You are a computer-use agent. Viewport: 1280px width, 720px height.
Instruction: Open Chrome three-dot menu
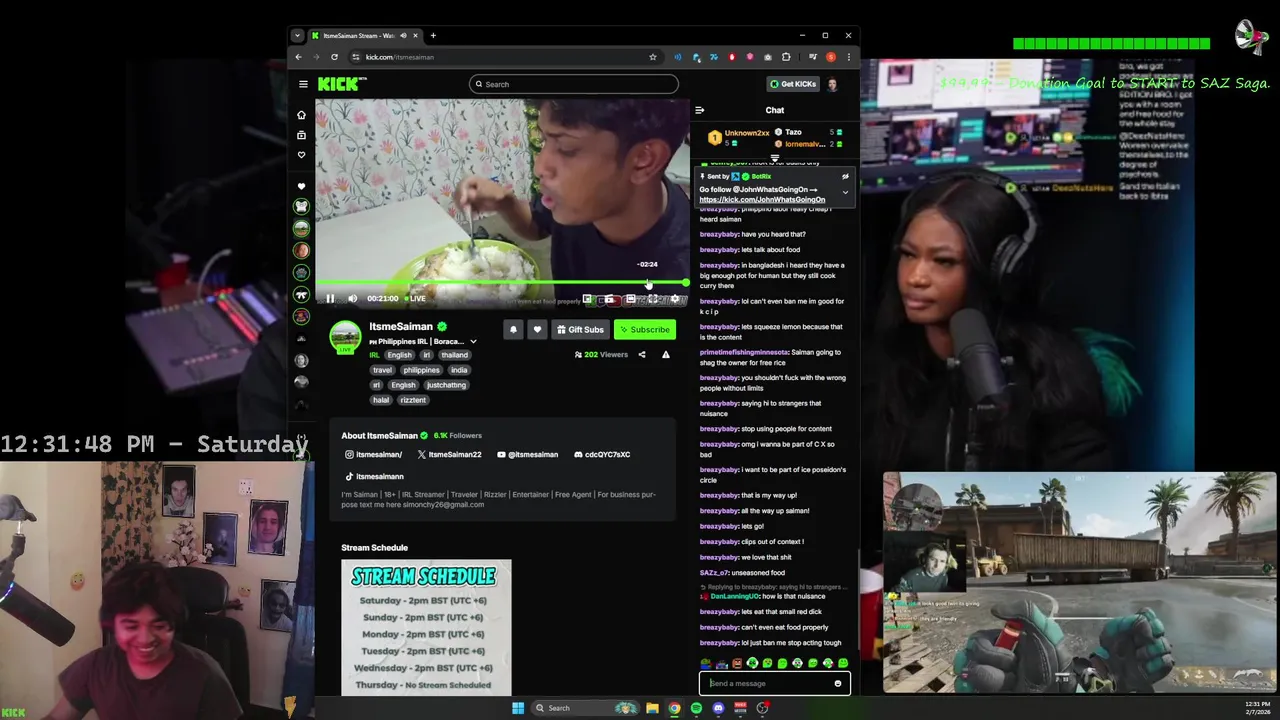848,57
